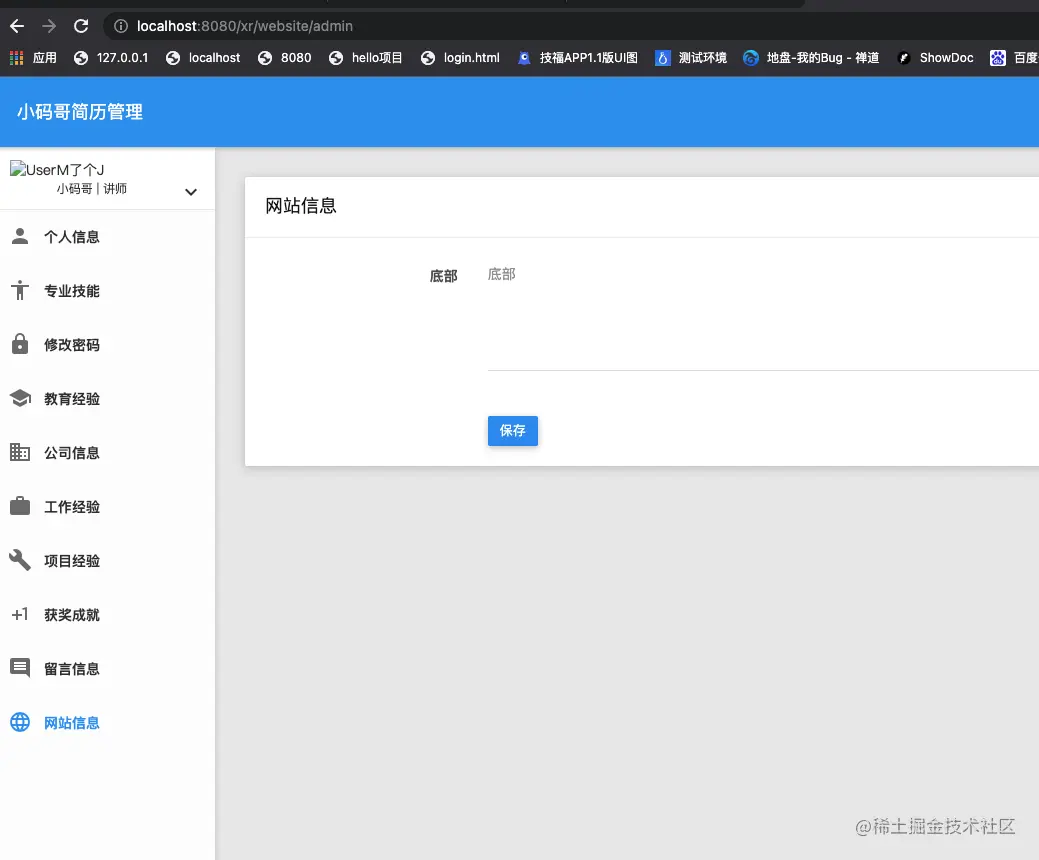
Task: Click the 小码哥简历管理 header title
Action: coord(80,111)
